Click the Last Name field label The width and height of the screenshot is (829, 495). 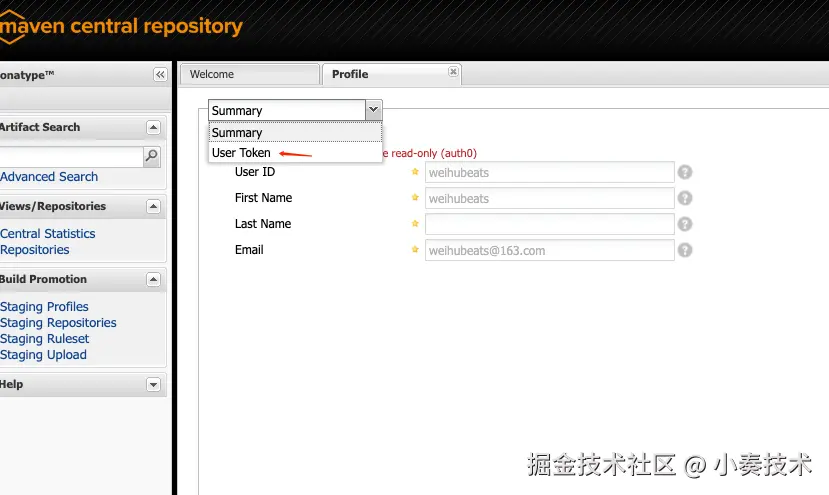[x=263, y=224]
